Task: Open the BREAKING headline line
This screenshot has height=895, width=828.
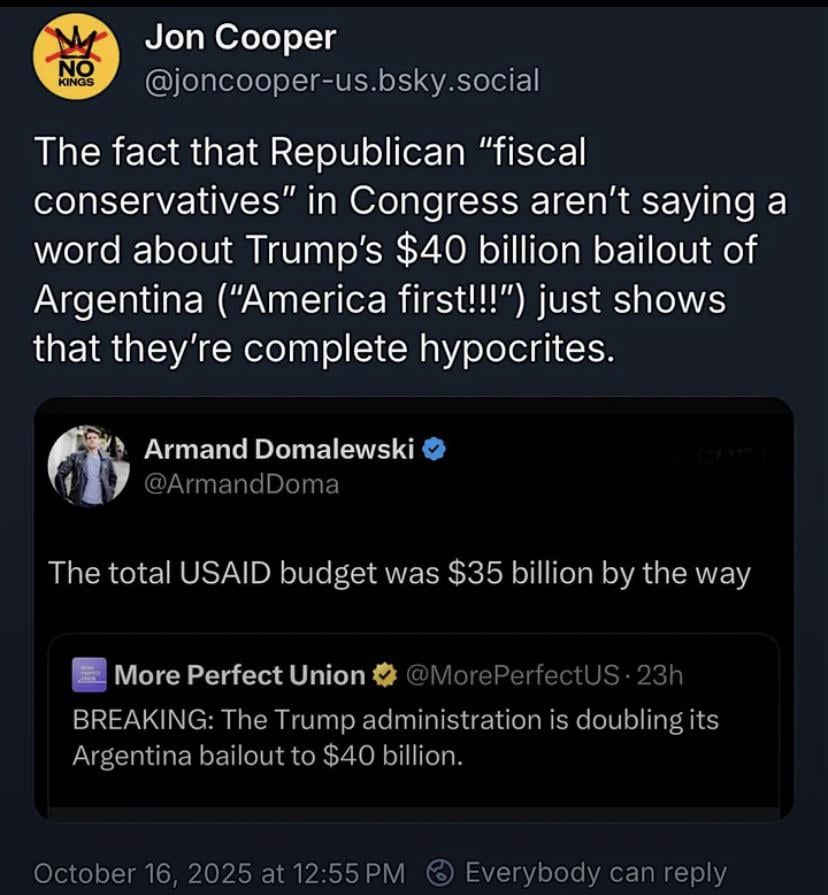Action: (395, 720)
